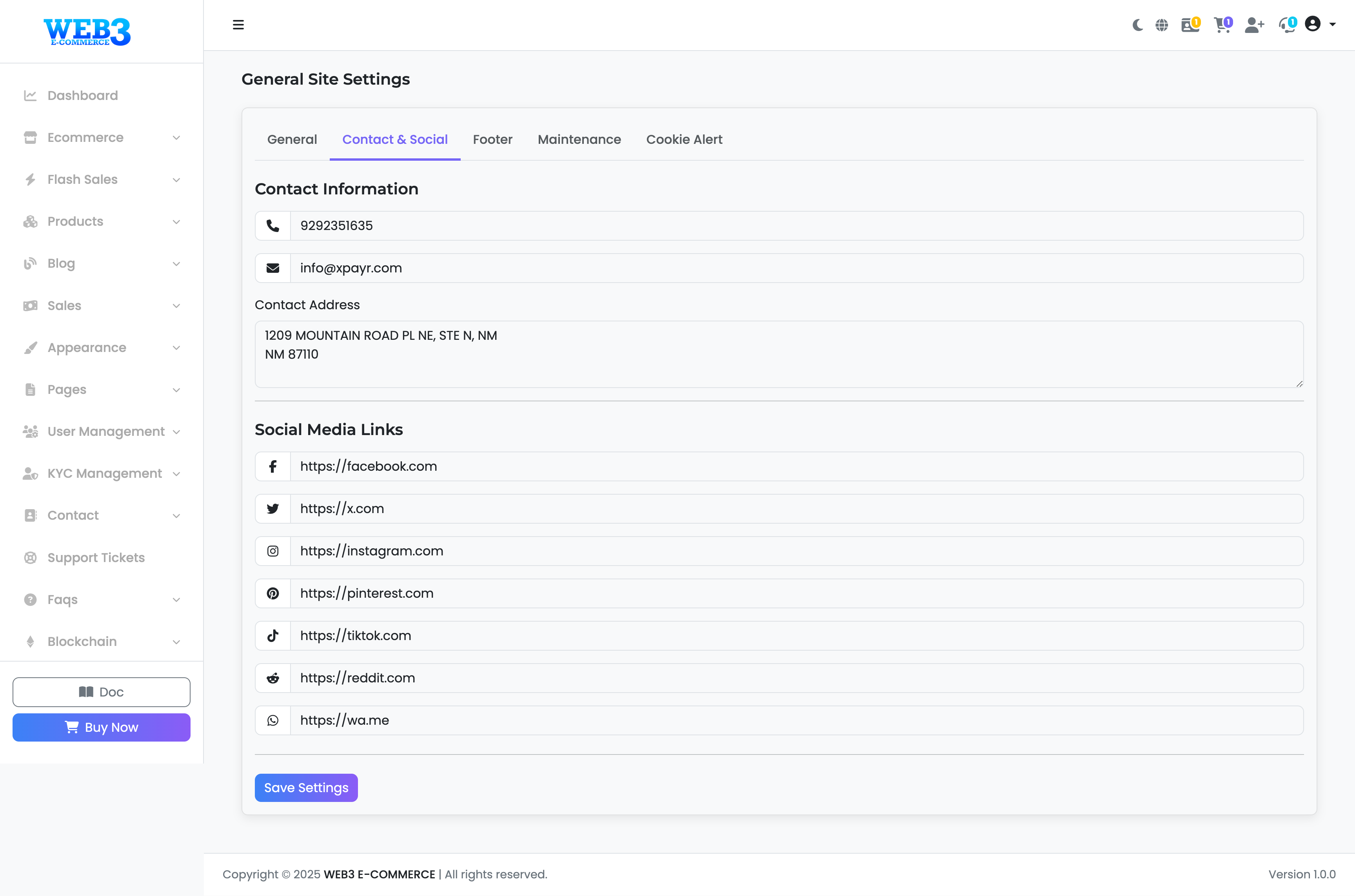Click the Save Settings button

tap(306, 787)
